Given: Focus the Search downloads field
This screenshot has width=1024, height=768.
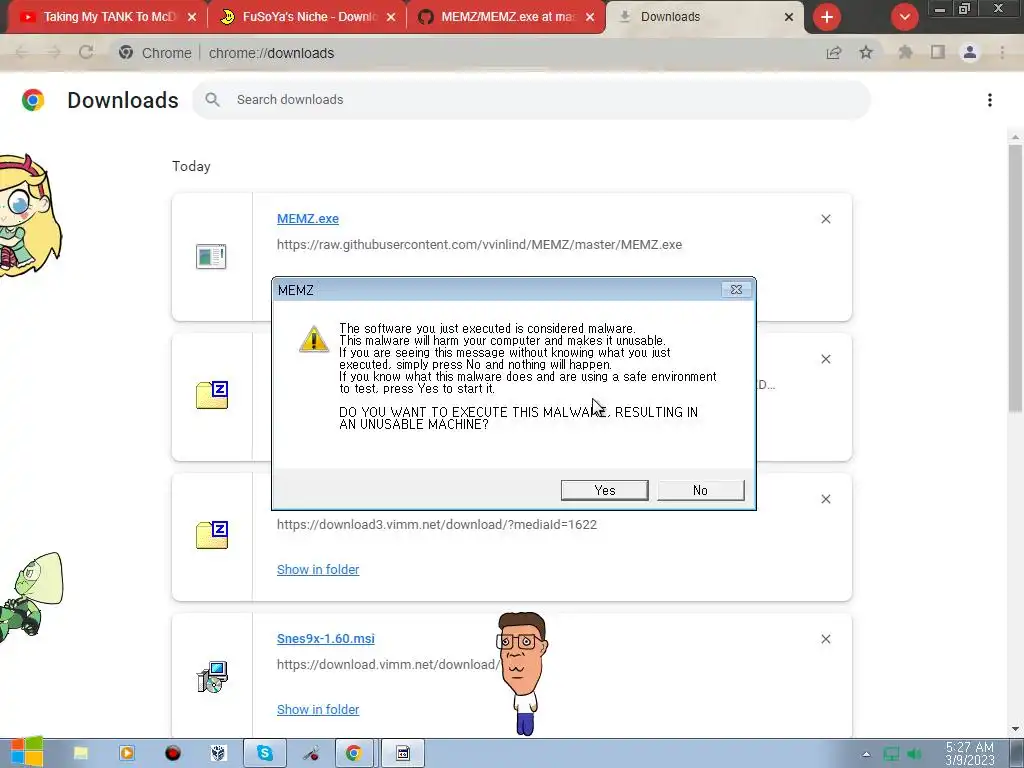Looking at the screenshot, I should point(531,99).
